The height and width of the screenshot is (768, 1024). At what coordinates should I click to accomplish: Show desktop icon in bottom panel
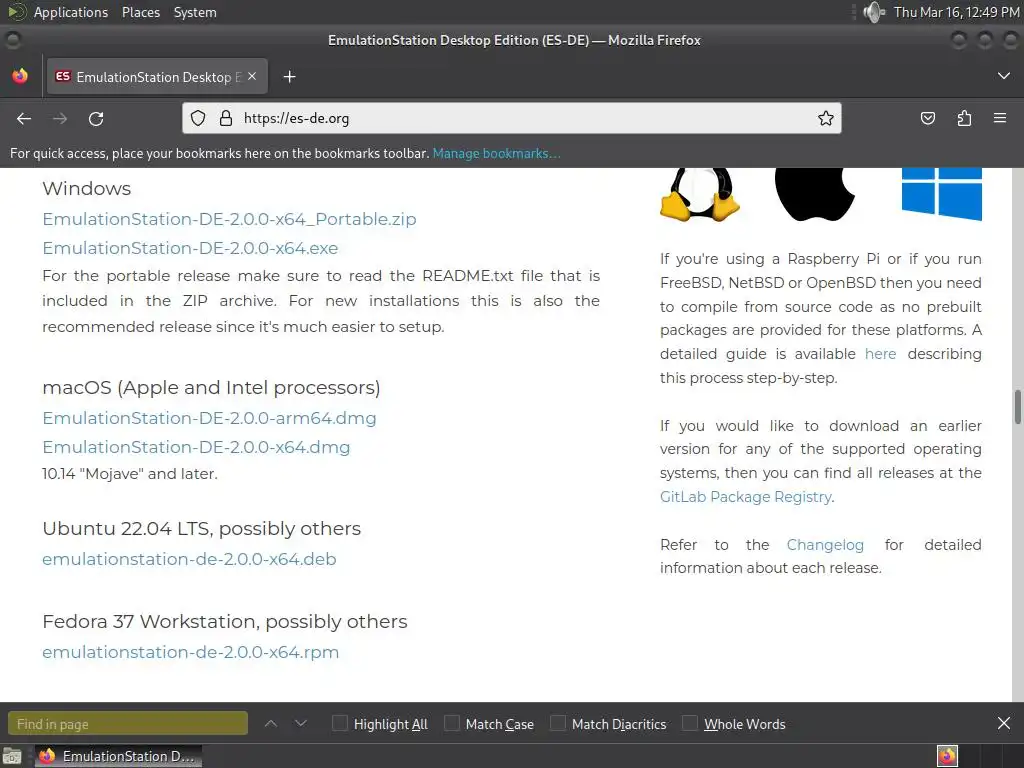click(12, 756)
